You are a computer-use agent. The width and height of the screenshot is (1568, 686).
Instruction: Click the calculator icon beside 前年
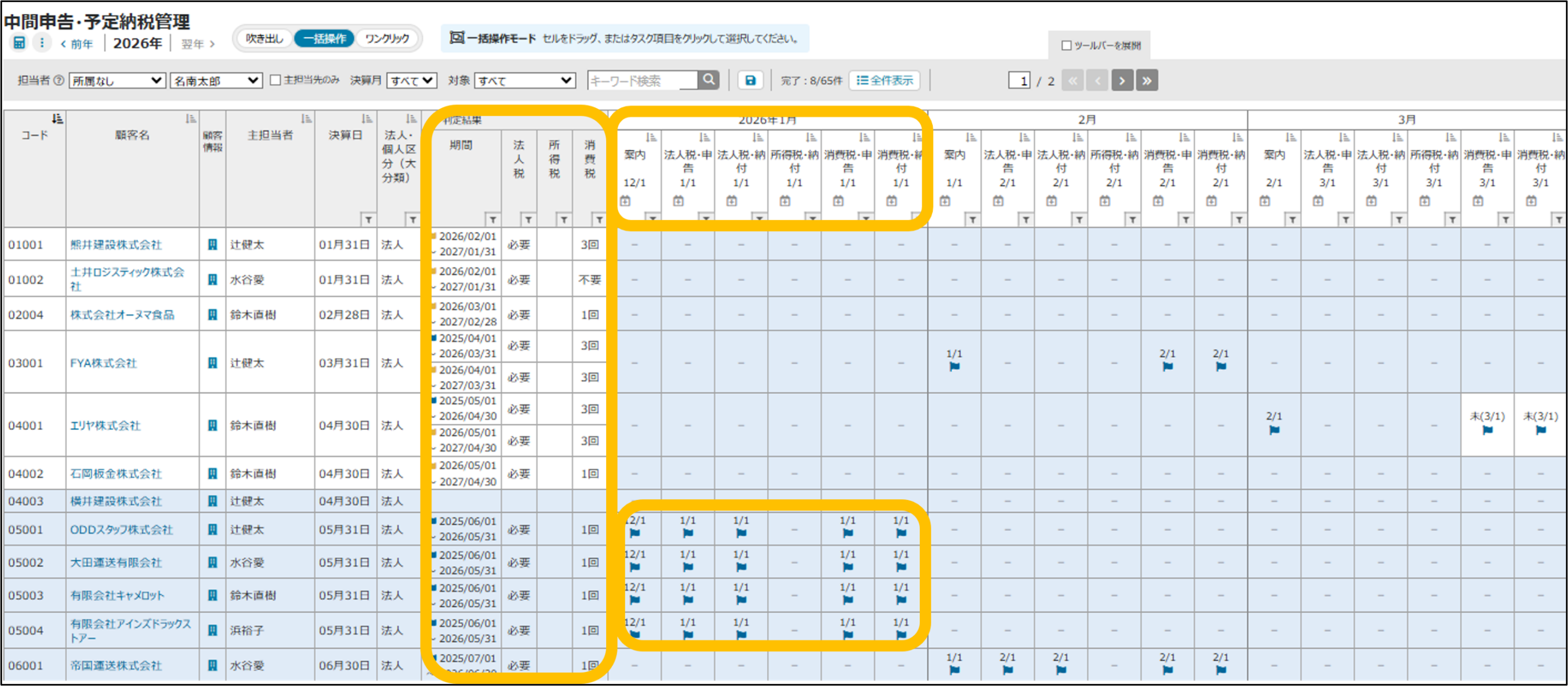pyautogui.click(x=19, y=43)
